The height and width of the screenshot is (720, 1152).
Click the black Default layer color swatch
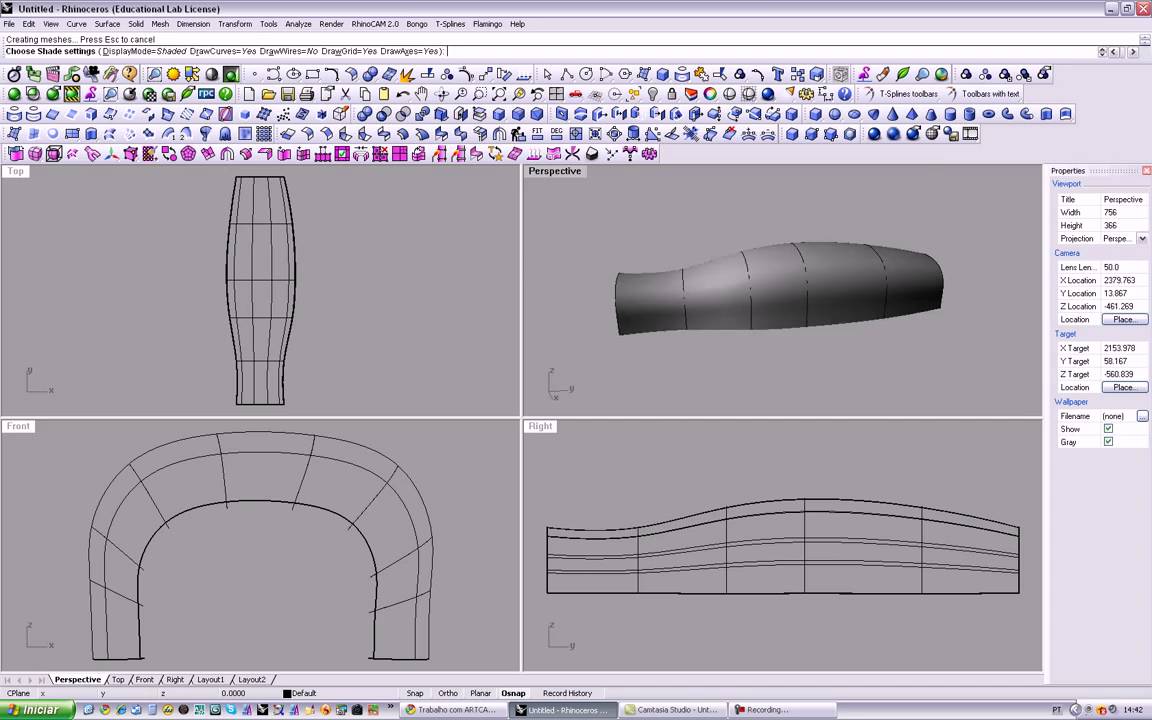[x=287, y=694]
